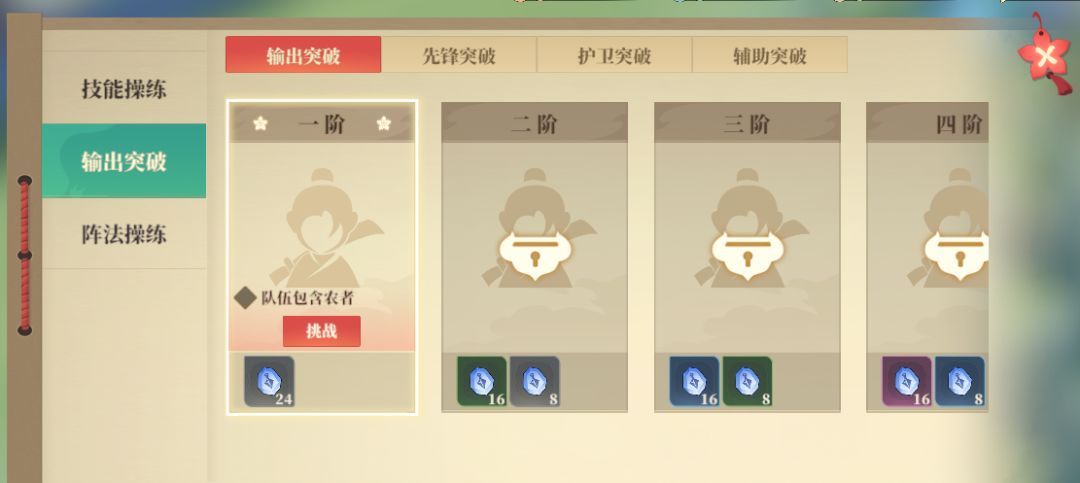Select the 一阶 stage card header
This screenshot has height=483, width=1080.
click(322, 123)
